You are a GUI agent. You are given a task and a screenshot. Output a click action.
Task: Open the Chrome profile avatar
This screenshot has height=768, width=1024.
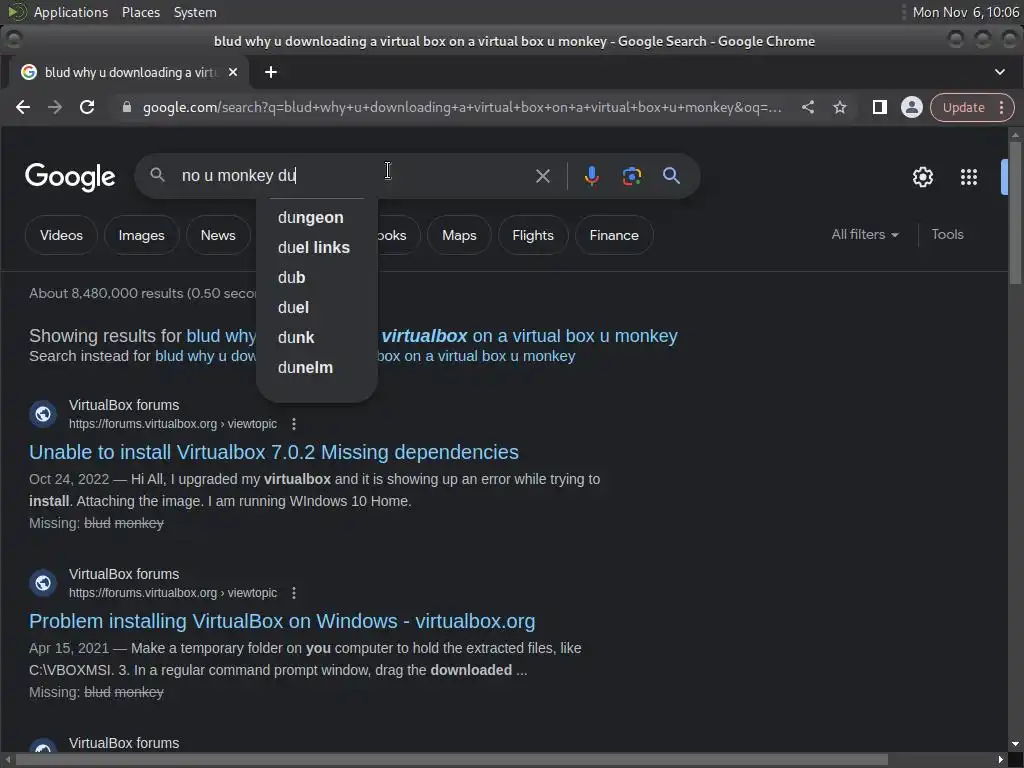click(x=912, y=107)
